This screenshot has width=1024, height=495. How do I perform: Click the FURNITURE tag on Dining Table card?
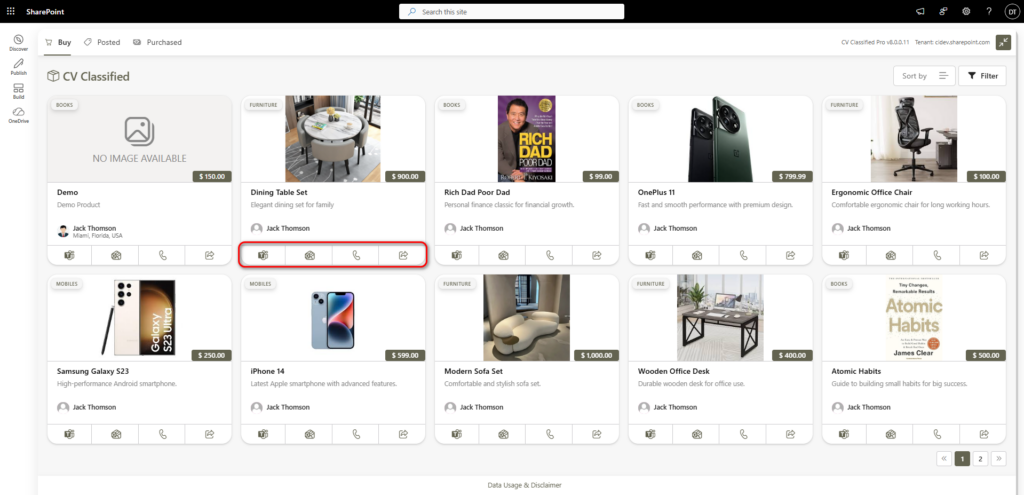263,105
